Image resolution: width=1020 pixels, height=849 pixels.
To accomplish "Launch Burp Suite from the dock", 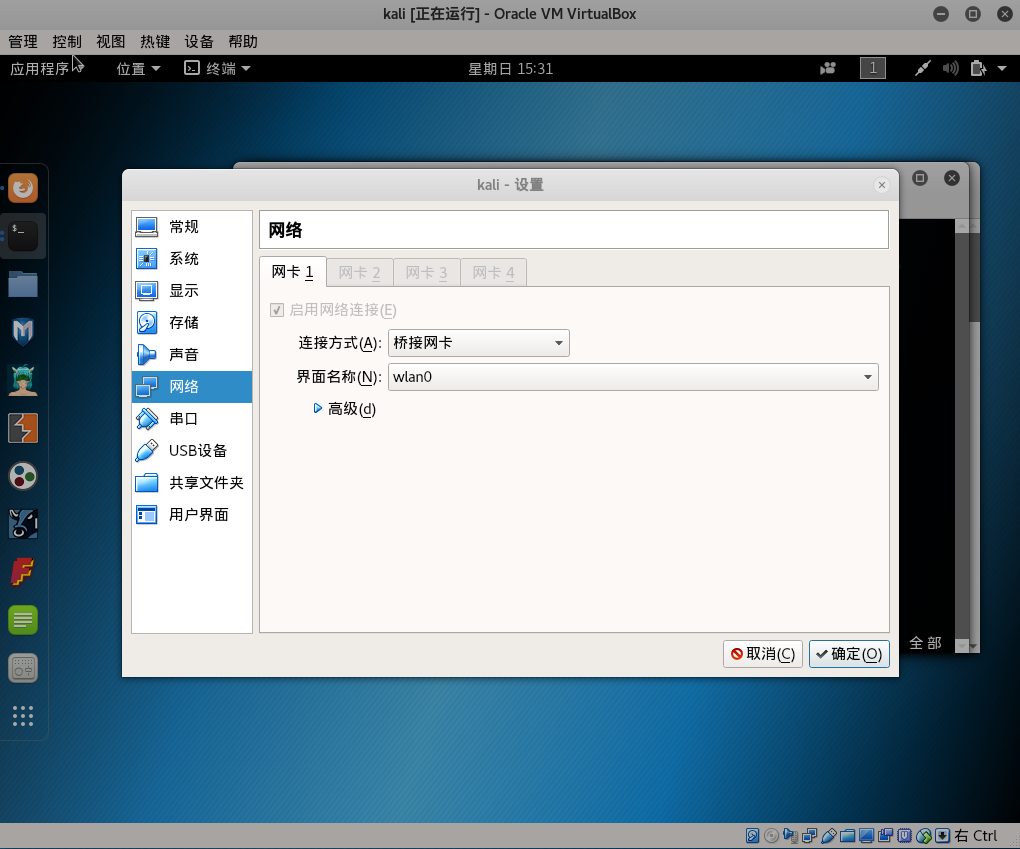I will [23, 428].
